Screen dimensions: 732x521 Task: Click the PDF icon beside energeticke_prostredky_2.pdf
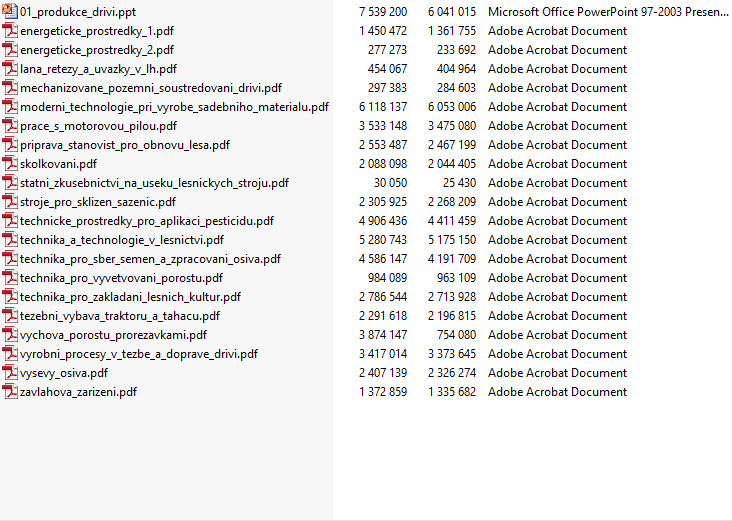[10, 49]
